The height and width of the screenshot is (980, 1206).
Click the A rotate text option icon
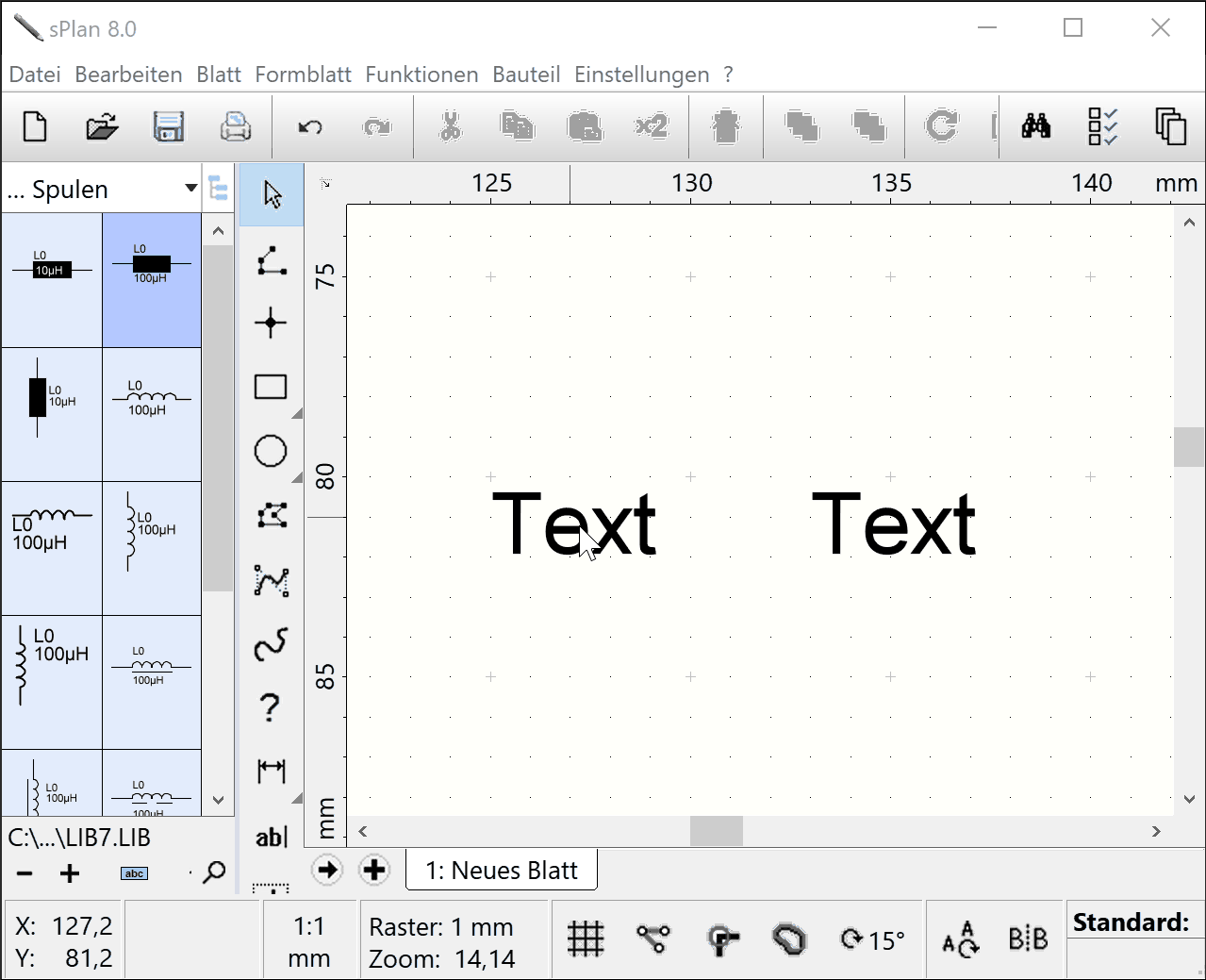pos(961,939)
